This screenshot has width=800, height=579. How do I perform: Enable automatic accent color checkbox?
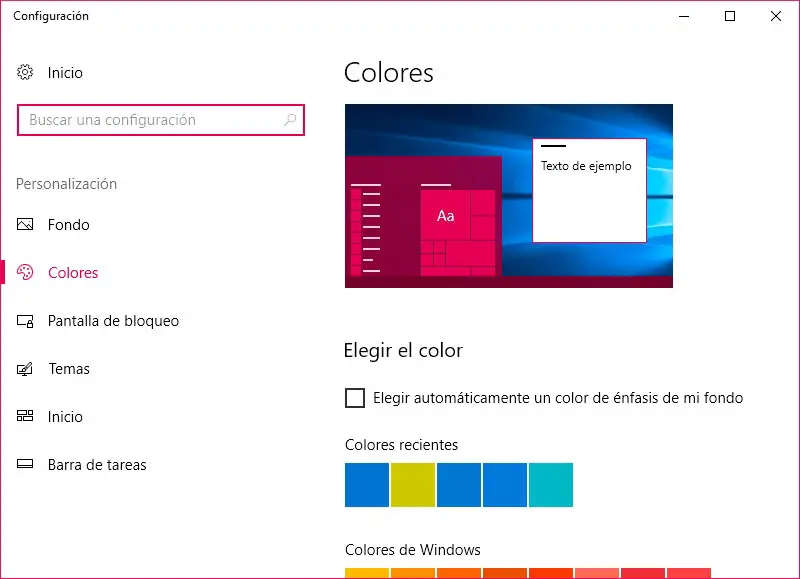(x=355, y=398)
